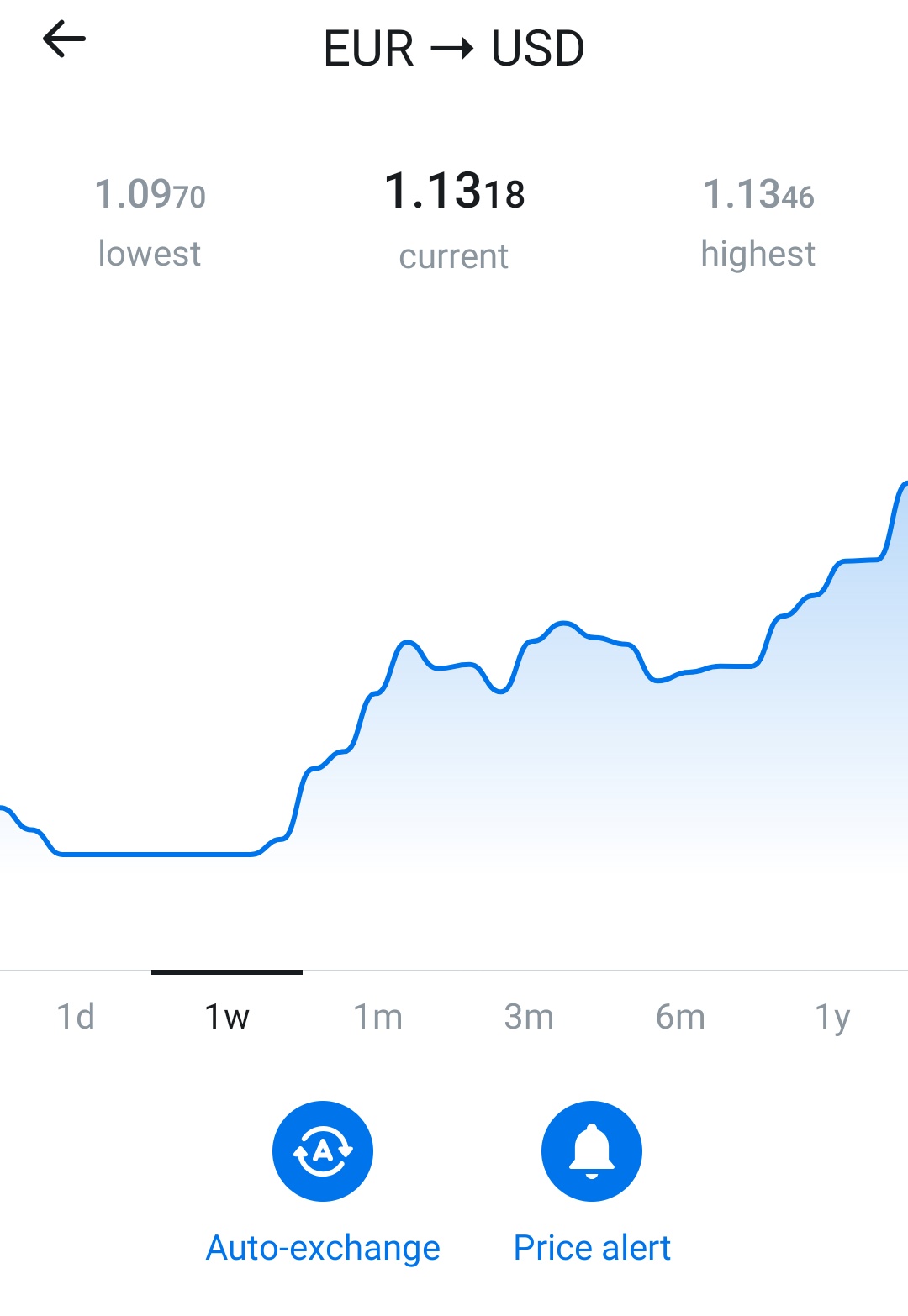Open Price alert via its text label
908x1316 pixels.
coord(592,1248)
